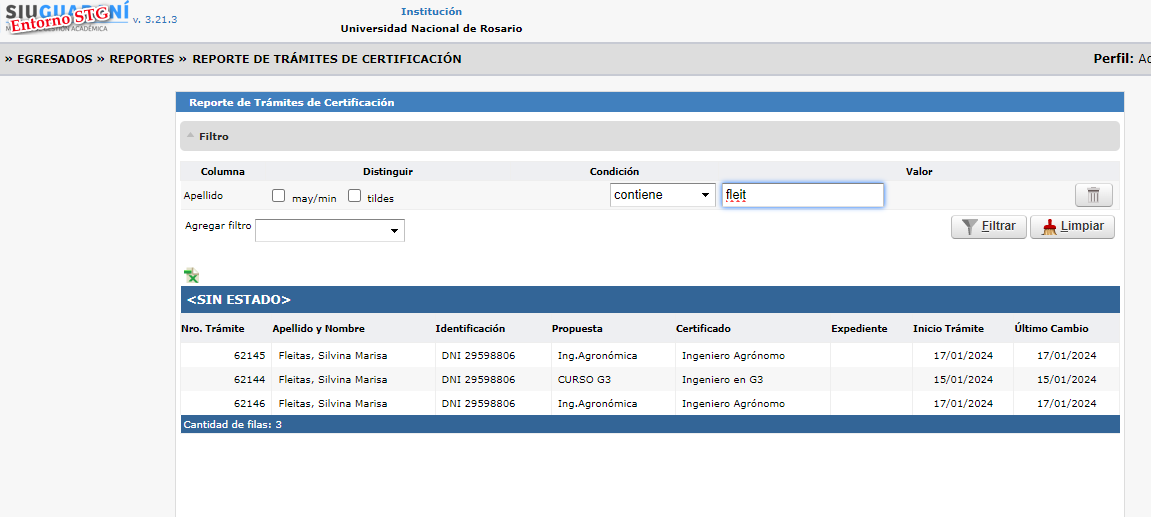The height and width of the screenshot is (517, 1151).
Task: Click the Último Cambio column header
Action: (1051, 328)
